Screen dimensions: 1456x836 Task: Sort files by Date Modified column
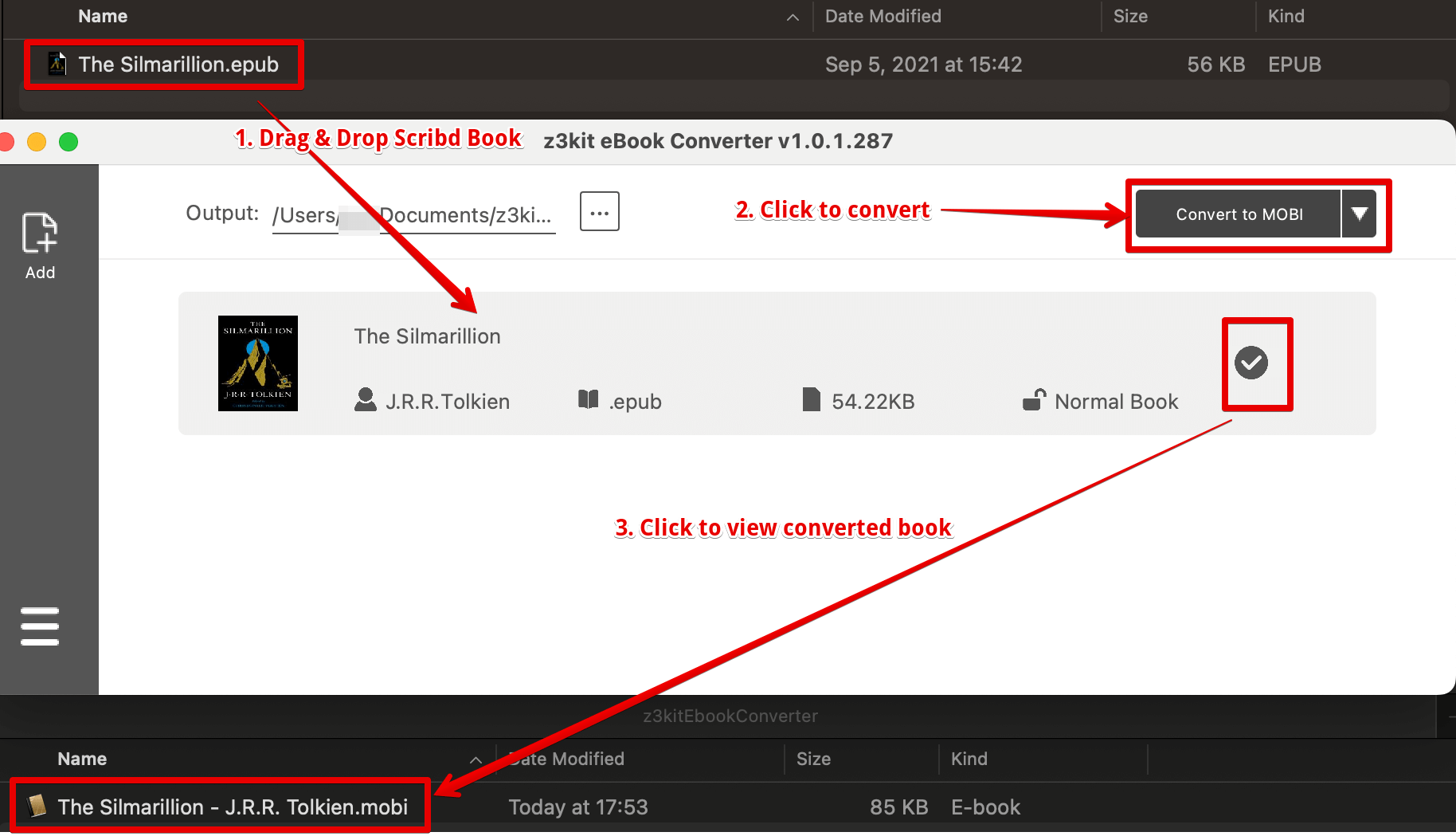[882, 16]
